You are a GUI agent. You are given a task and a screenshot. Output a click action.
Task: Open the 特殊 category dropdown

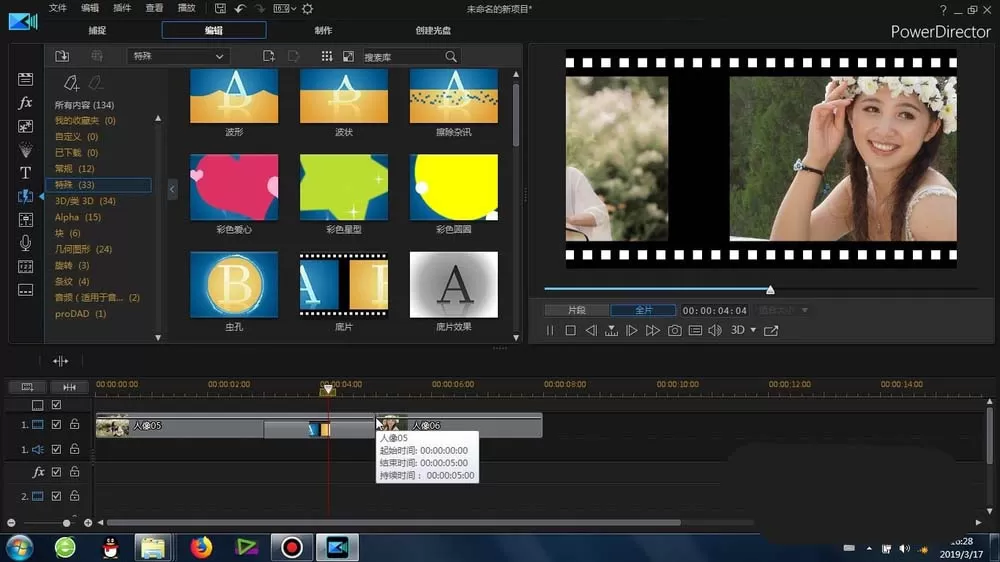tap(178, 56)
